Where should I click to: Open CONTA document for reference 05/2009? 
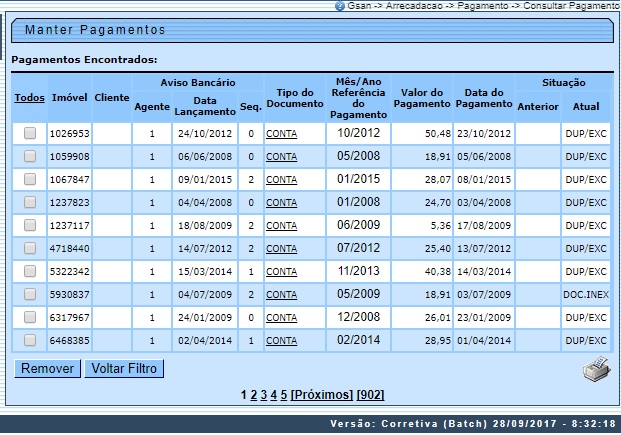point(281,295)
